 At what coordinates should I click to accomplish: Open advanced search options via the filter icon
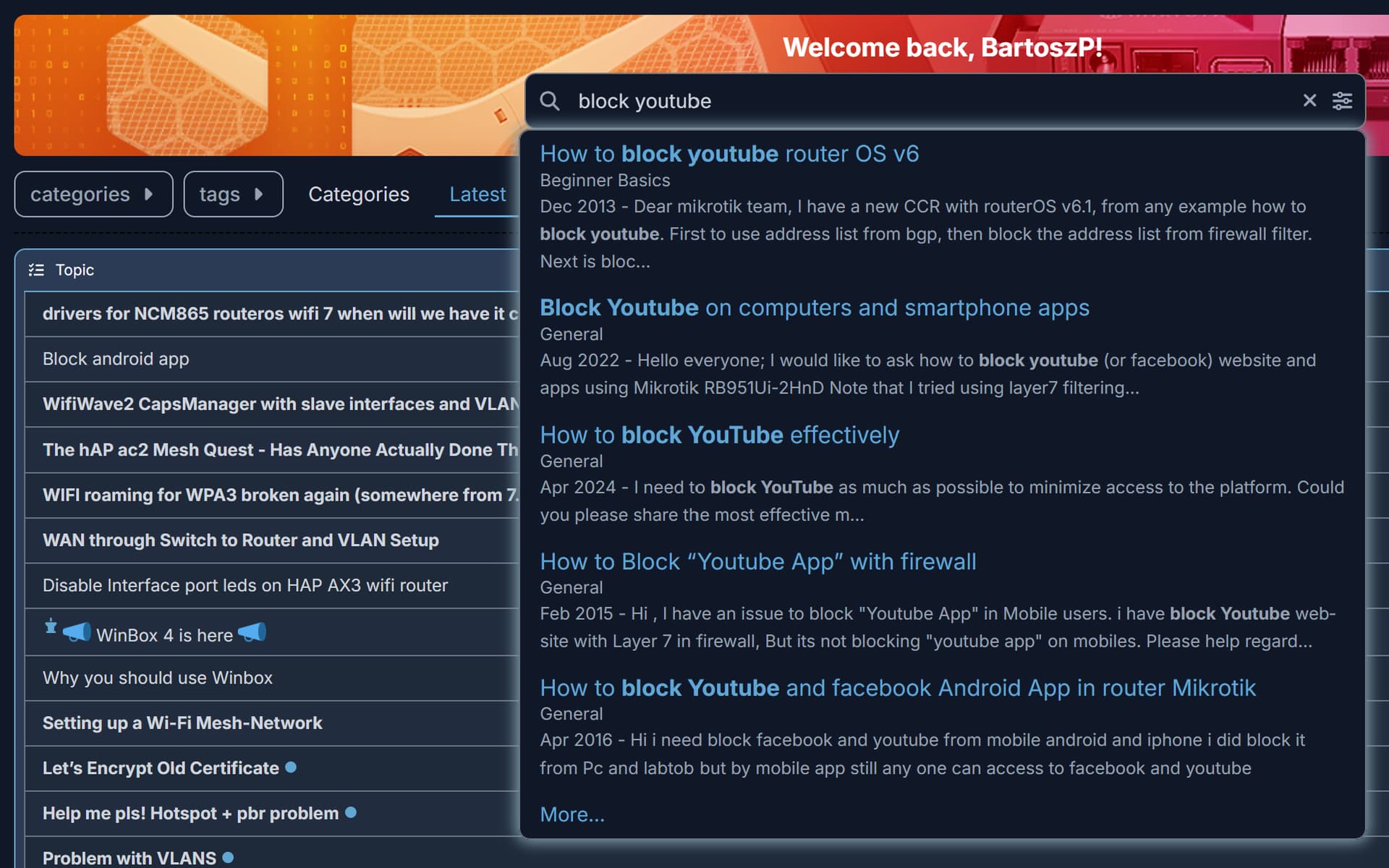click(1343, 101)
